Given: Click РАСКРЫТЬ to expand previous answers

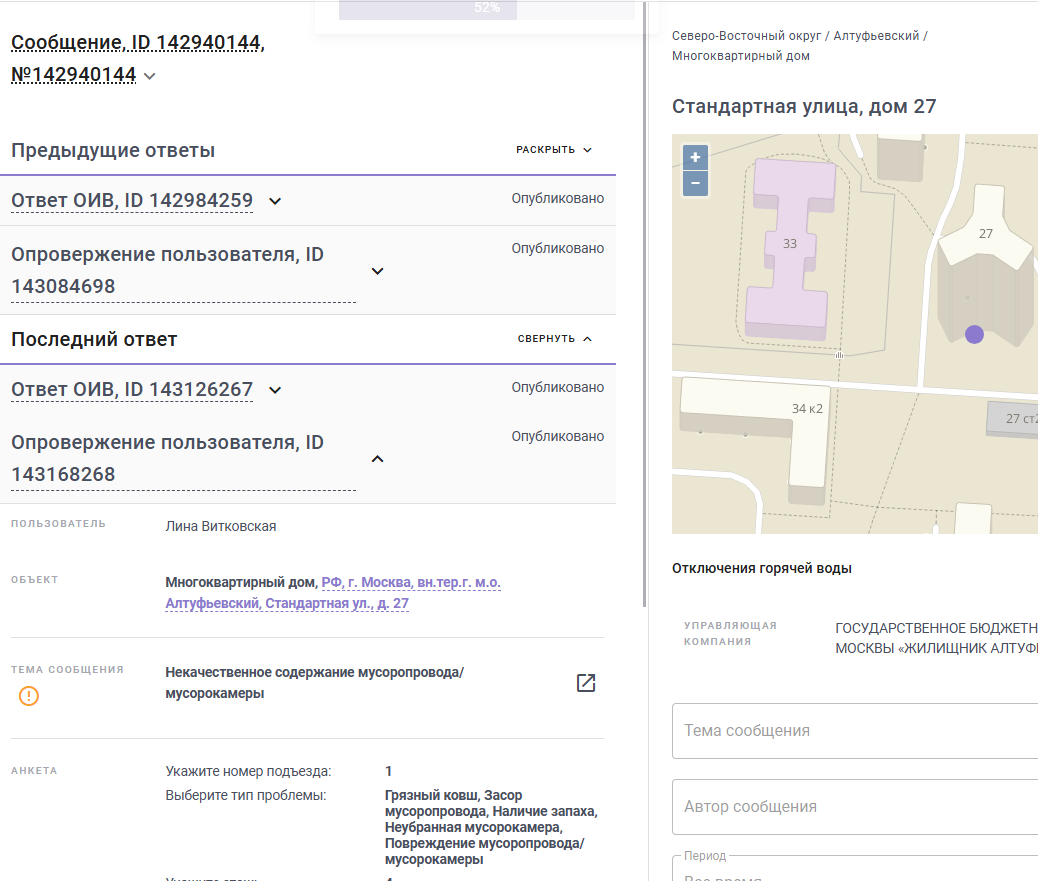Looking at the screenshot, I should pyautogui.click(x=553, y=150).
